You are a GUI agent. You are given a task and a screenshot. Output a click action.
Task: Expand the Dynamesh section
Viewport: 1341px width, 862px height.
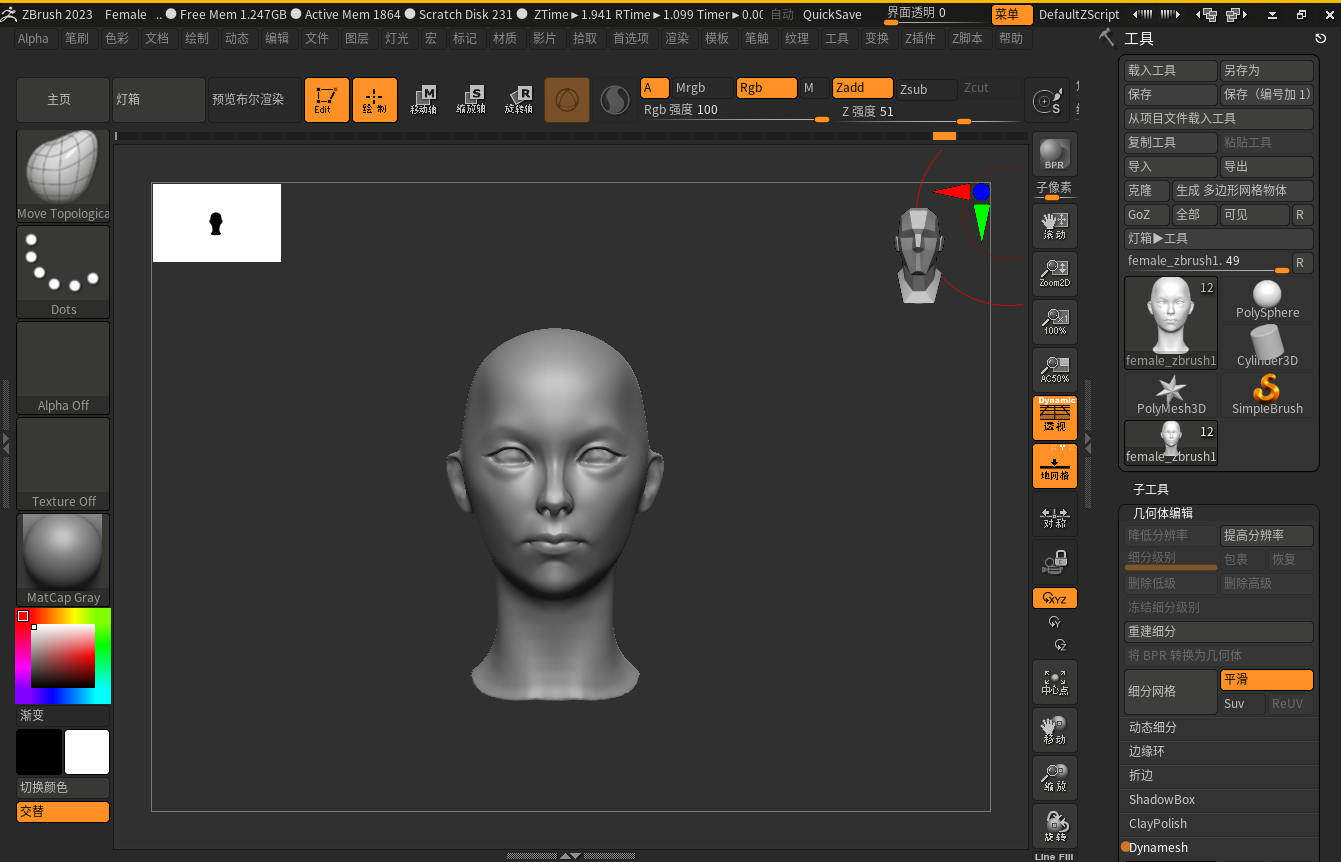point(1159,848)
